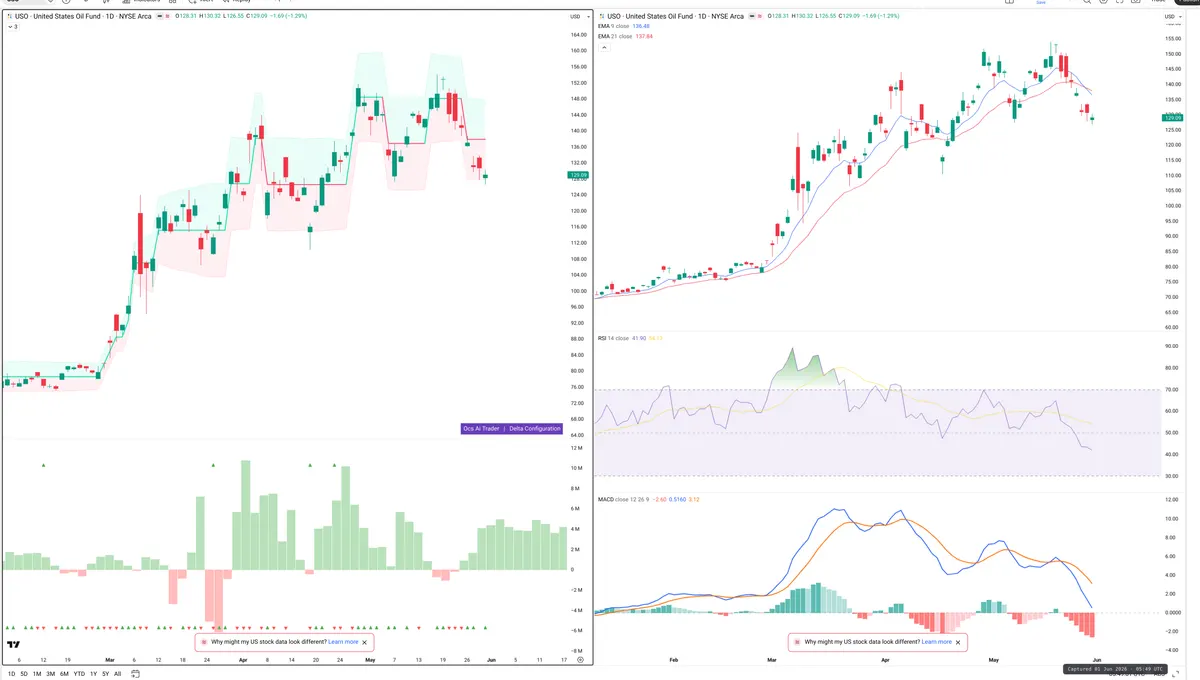
Task: Click the Feb date label on right time axis
Action: click(x=673, y=660)
